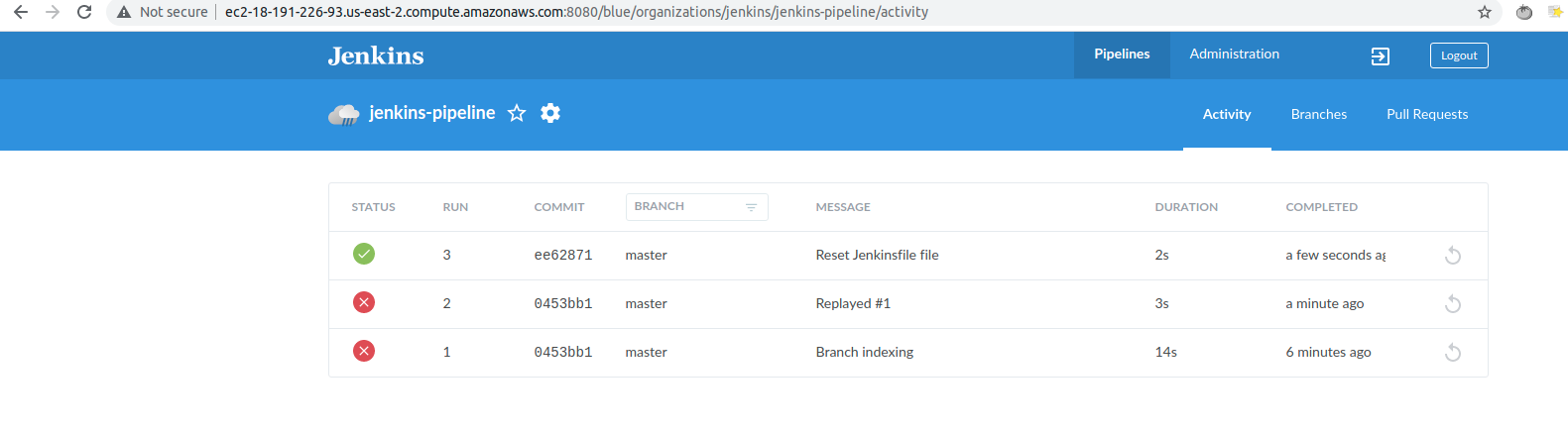
Task: Click completed time a minute ago
Action: 1325,303
